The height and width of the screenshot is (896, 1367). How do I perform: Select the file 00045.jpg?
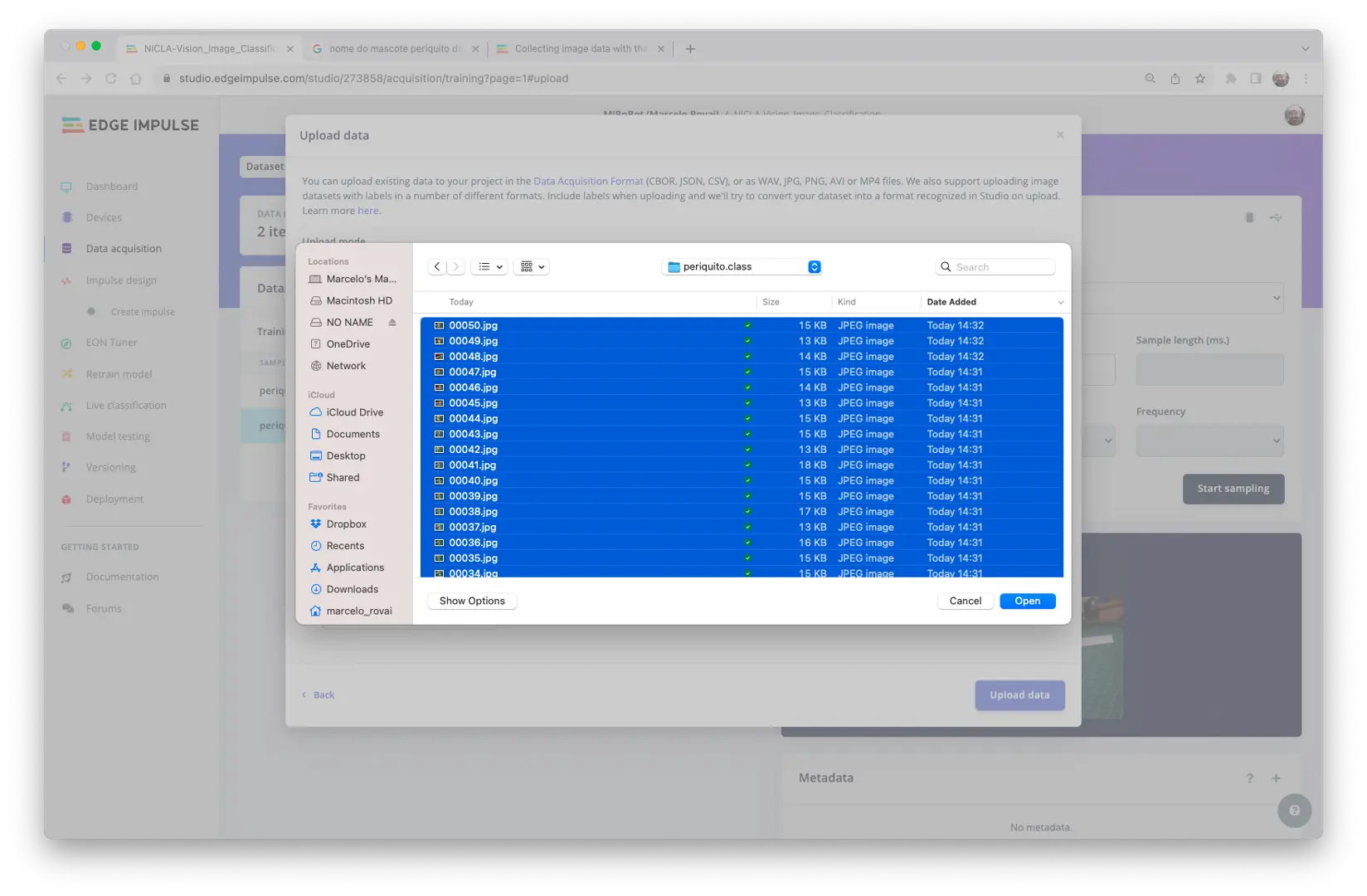[x=474, y=403]
